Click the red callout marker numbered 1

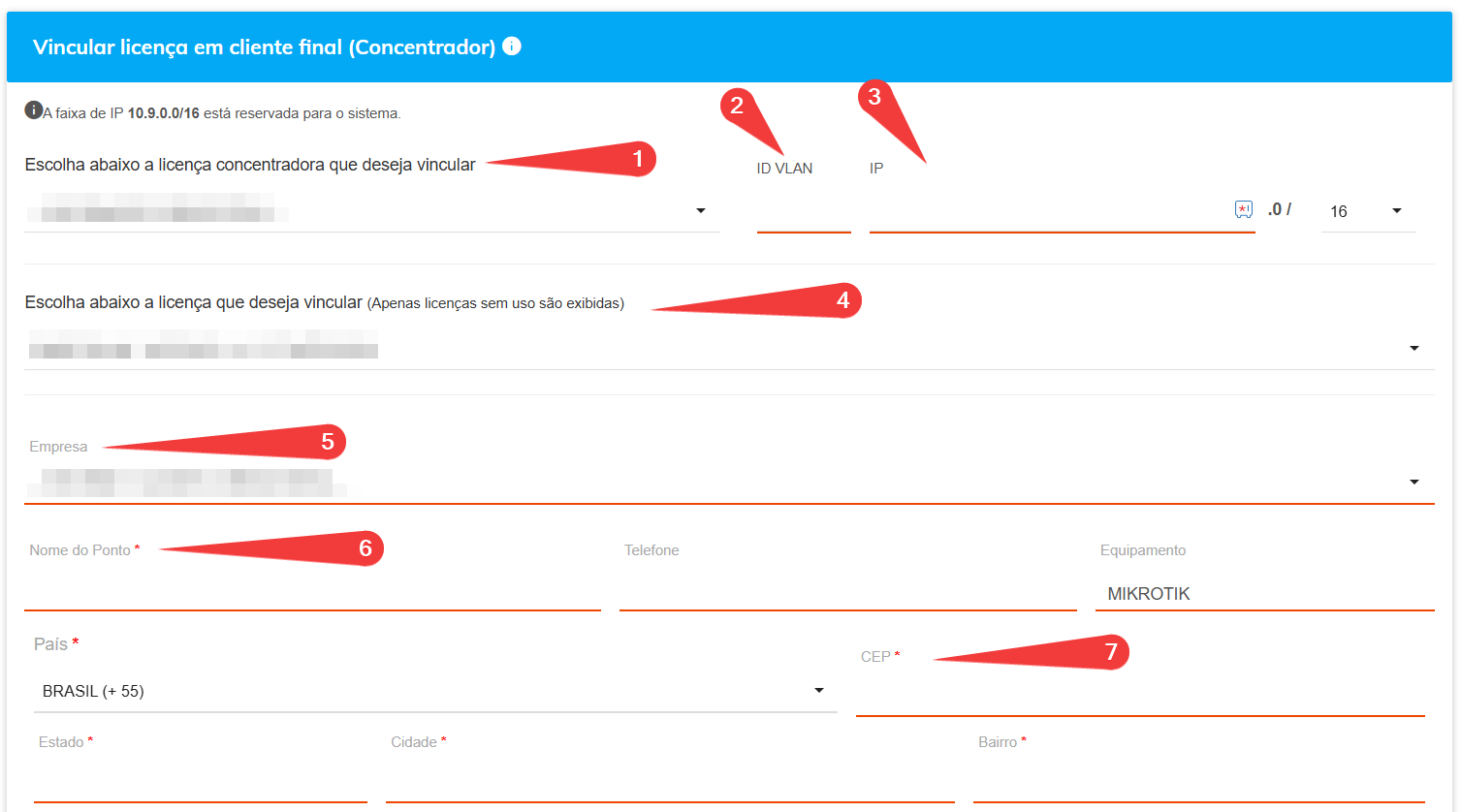point(637,158)
